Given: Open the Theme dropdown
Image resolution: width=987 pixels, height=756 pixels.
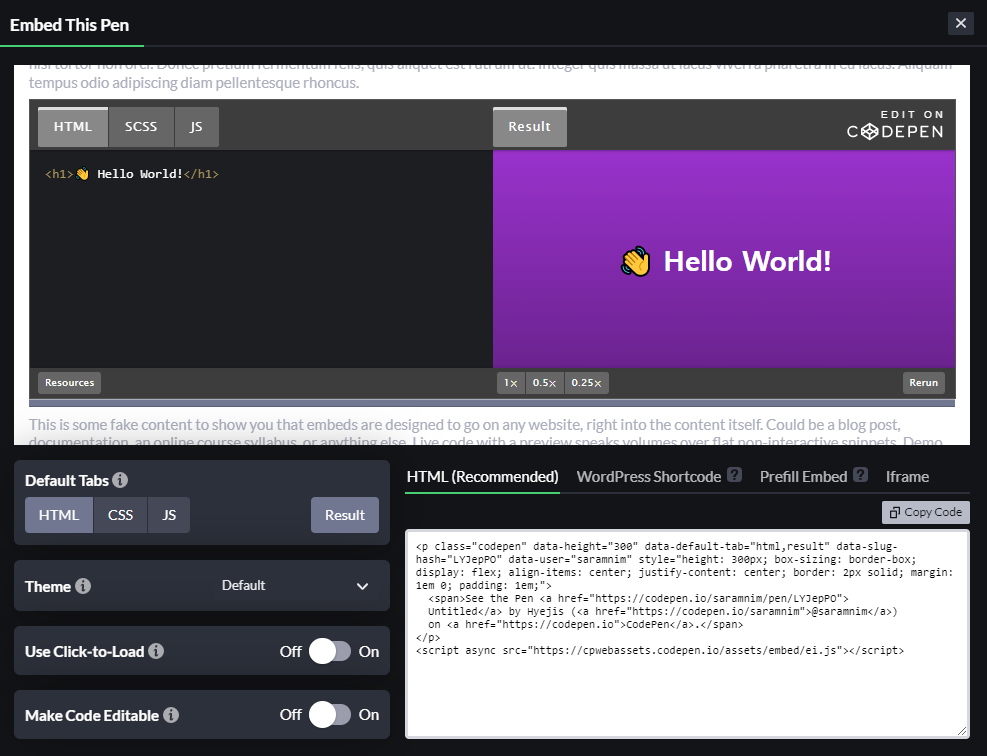Looking at the screenshot, I should pyautogui.click(x=295, y=585).
